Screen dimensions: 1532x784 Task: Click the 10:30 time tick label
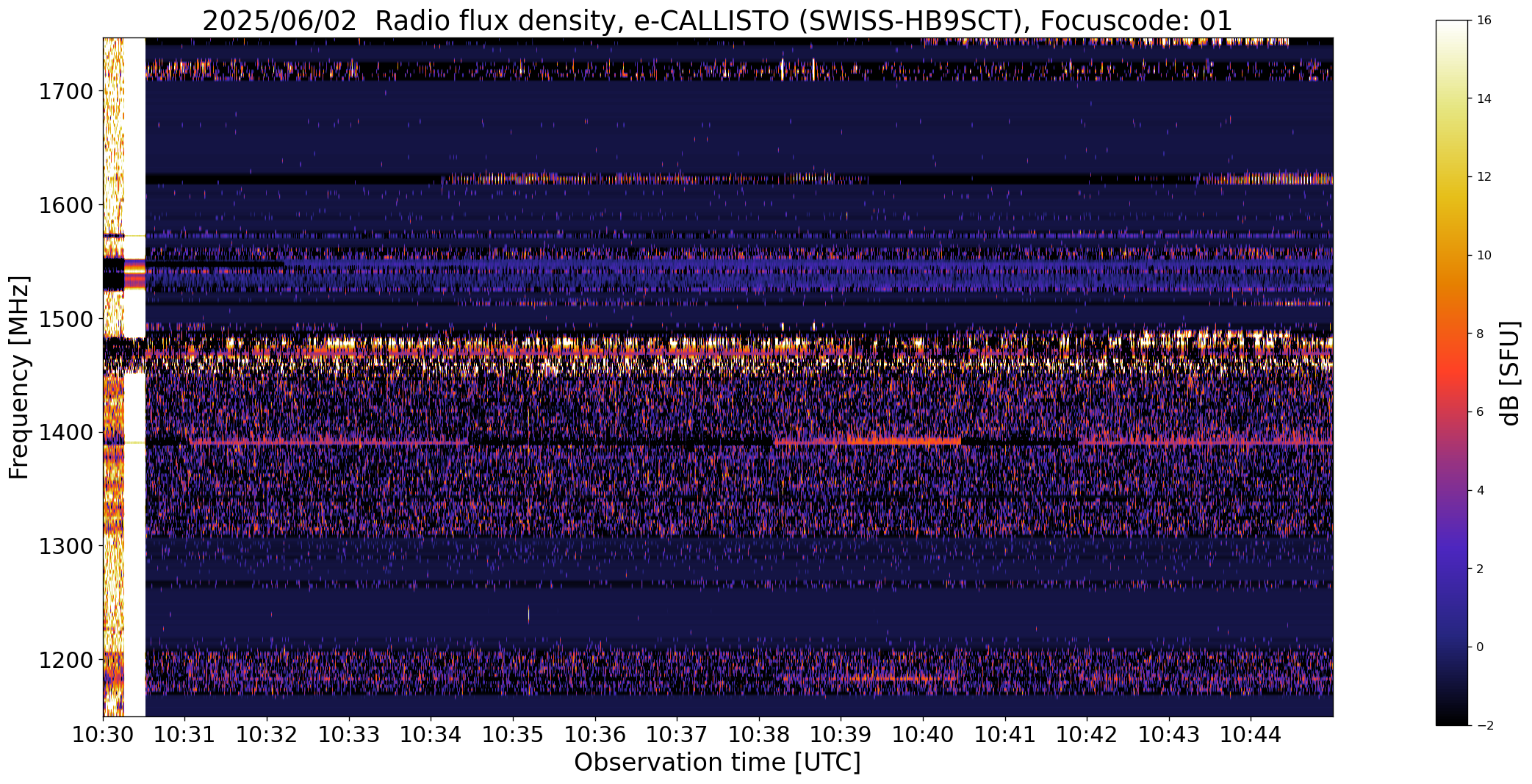pos(103,735)
